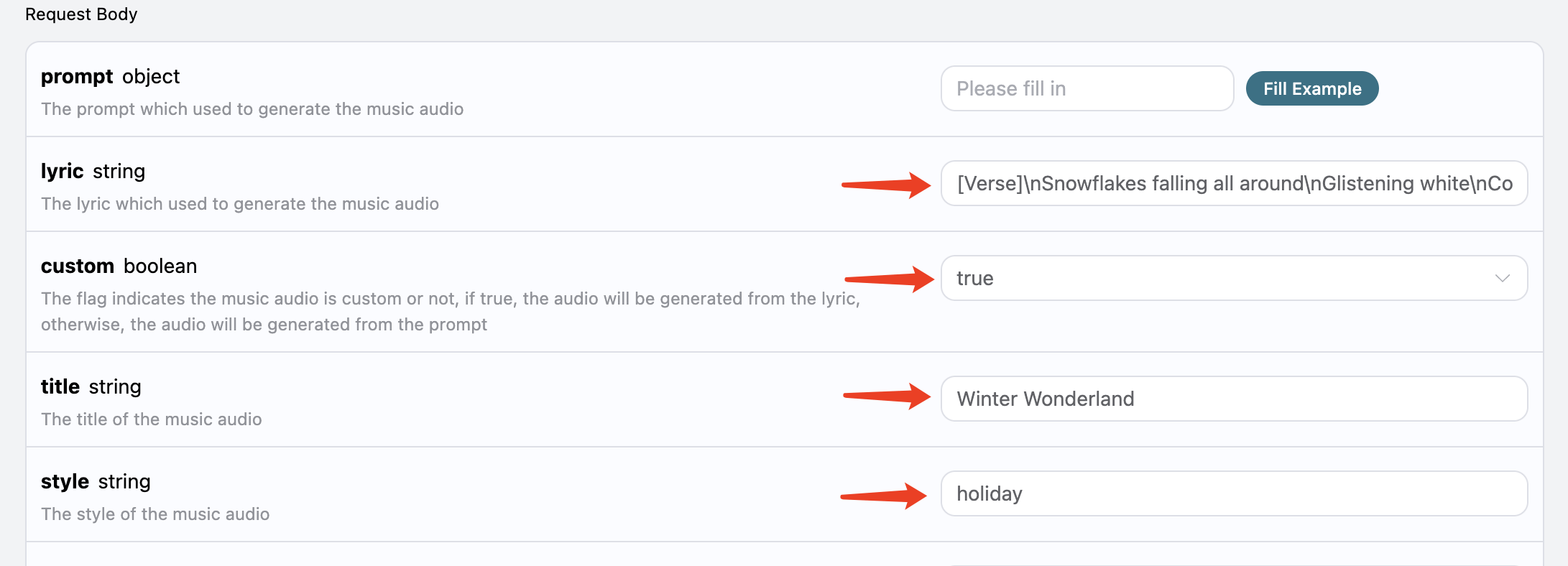Image resolution: width=1568 pixels, height=566 pixels.
Task: Focus the prompt 'Please fill in' field
Action: click(1087, 88)
